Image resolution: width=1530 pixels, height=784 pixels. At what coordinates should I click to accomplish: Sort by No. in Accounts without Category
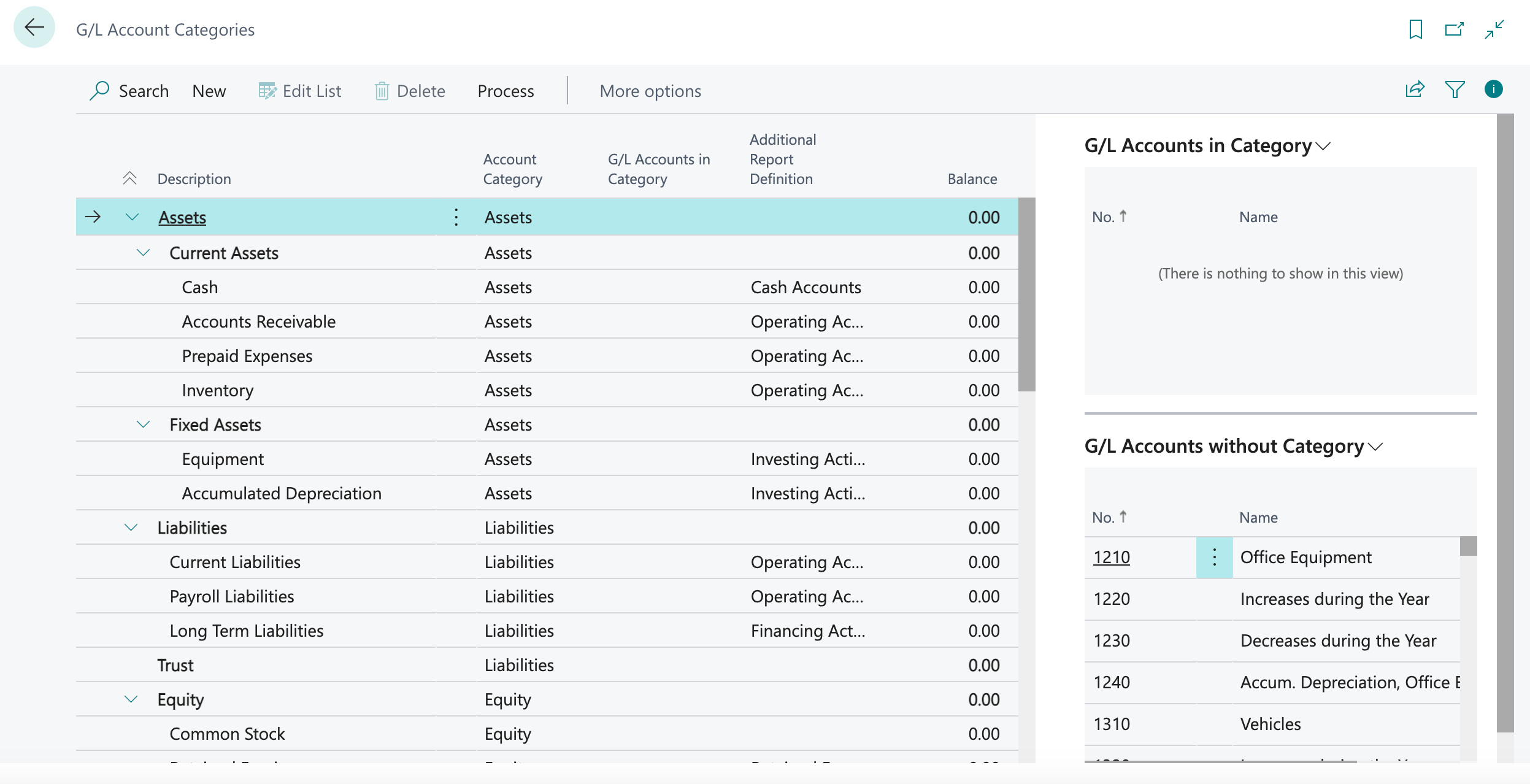tap(1109, 518)
